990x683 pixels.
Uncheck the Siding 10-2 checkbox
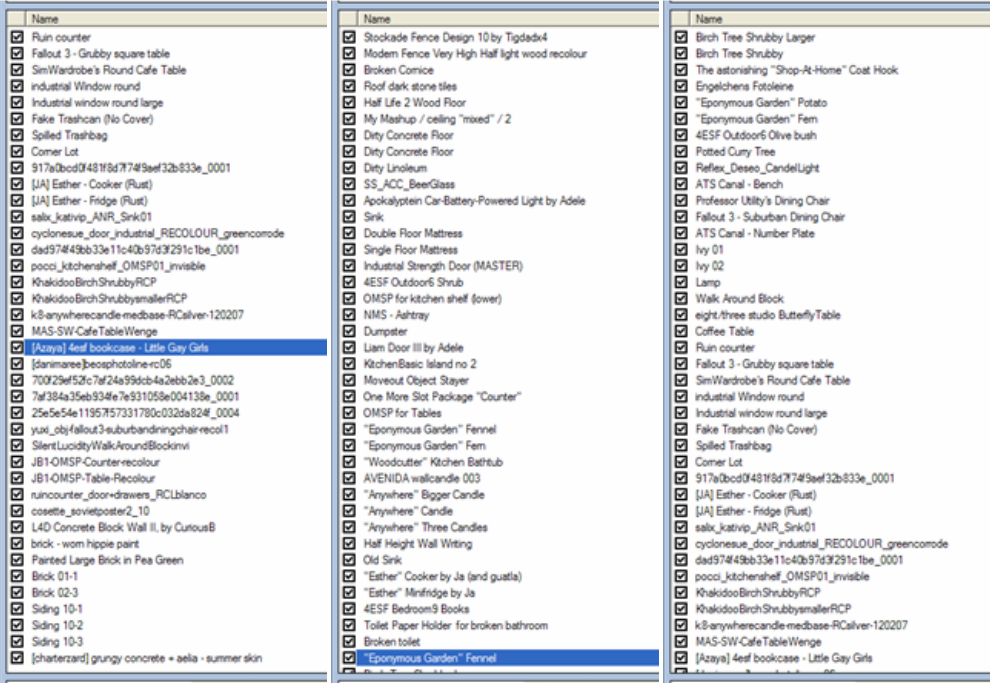point(17,626)
